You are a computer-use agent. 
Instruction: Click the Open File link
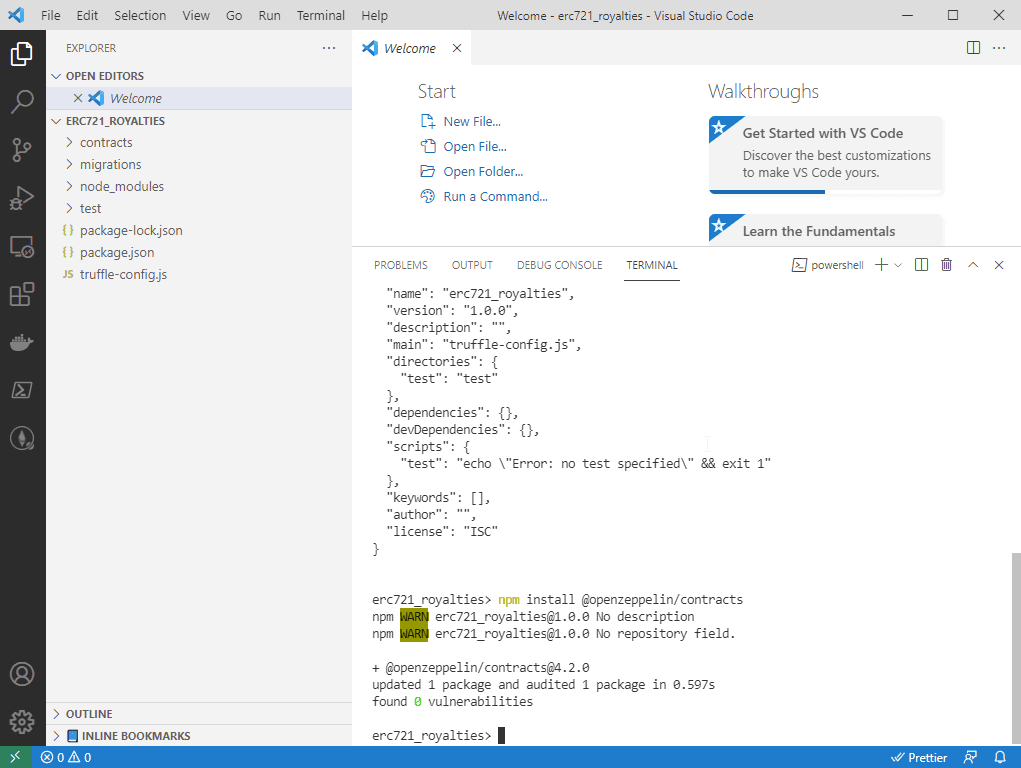[475, 147]
